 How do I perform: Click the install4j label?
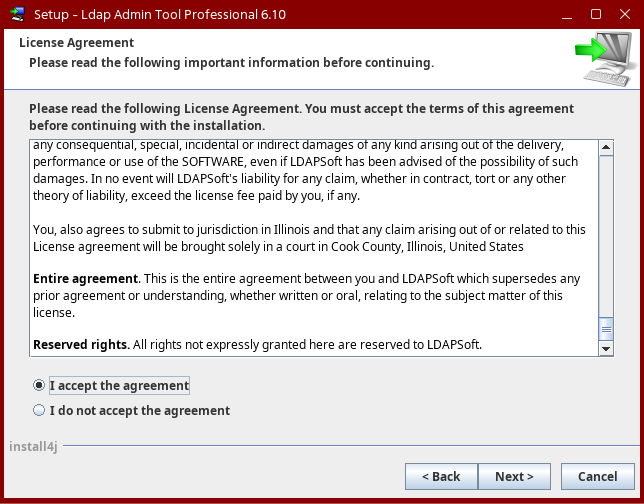click(x=33, y=446)
